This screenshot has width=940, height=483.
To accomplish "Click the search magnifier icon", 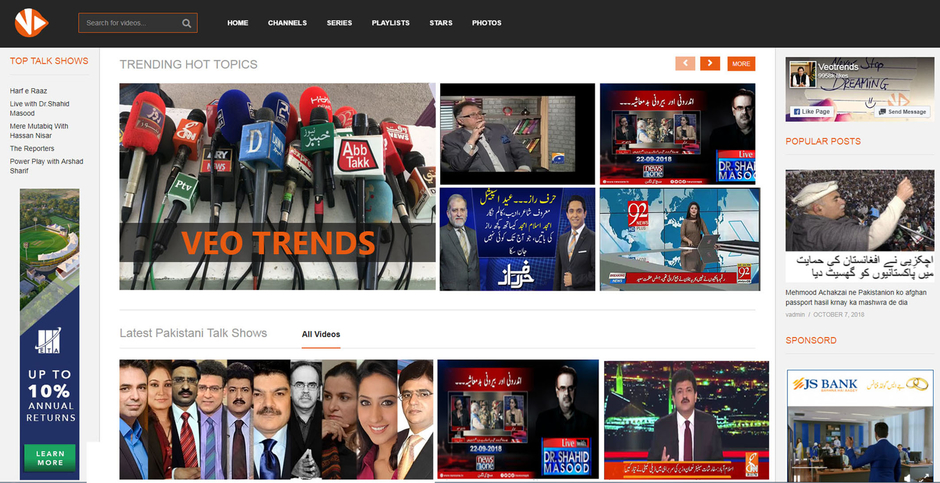I will (x=186, y=23).
